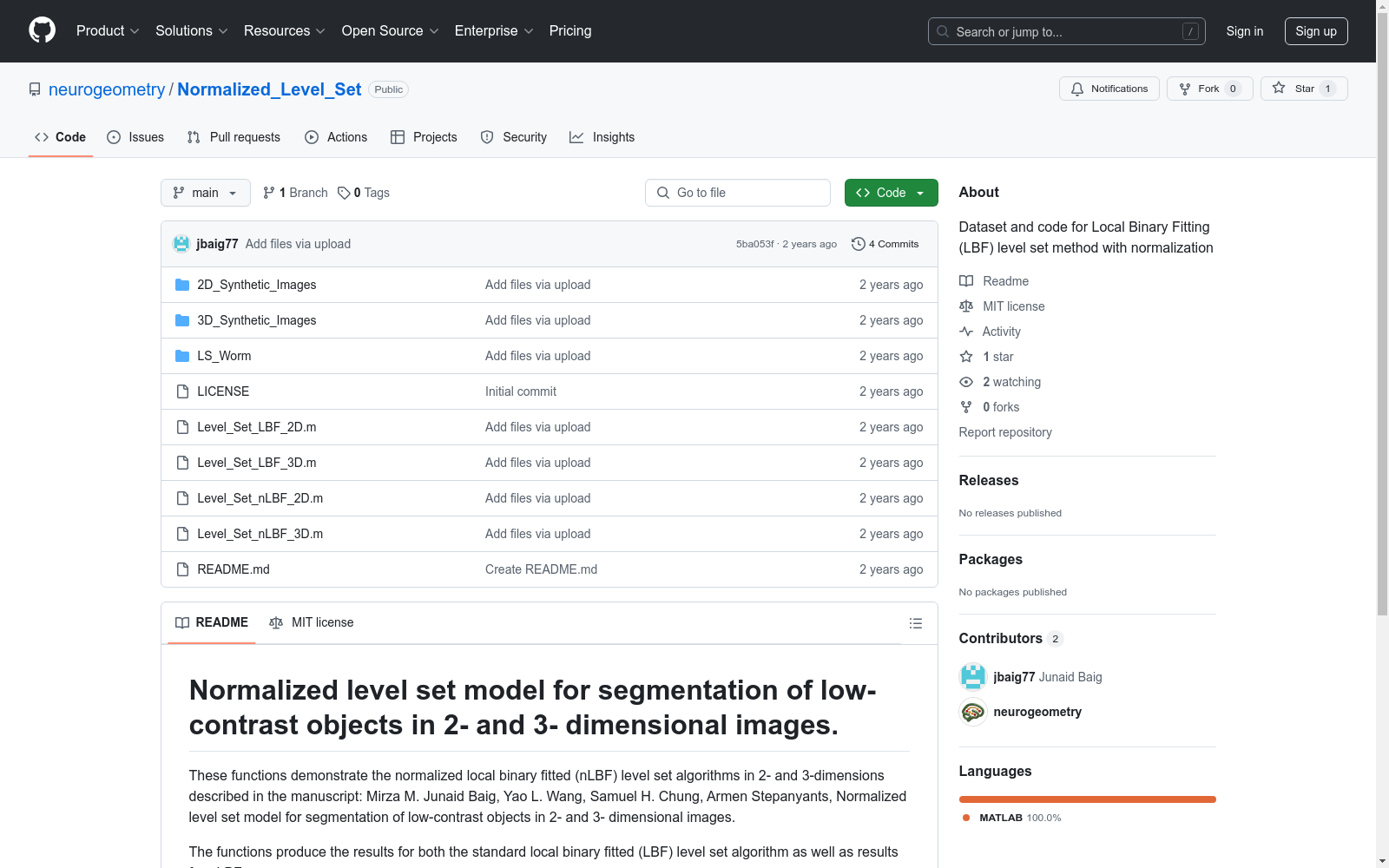The width and height of the screenshot is (1389, 868).
Task: Click the star icon next to 1 star
Action: (x=966, y=357)
